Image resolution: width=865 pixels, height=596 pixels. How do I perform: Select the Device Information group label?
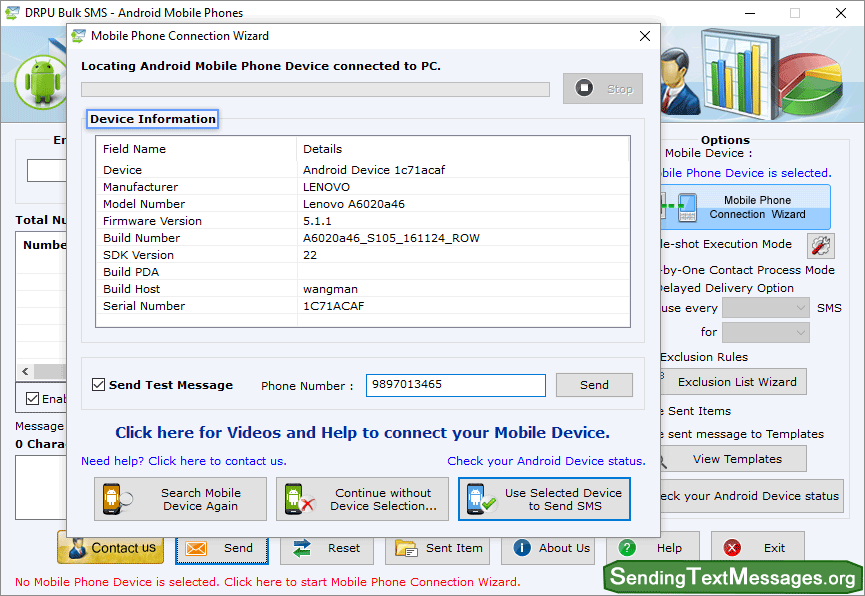click(x=153, y=119)
